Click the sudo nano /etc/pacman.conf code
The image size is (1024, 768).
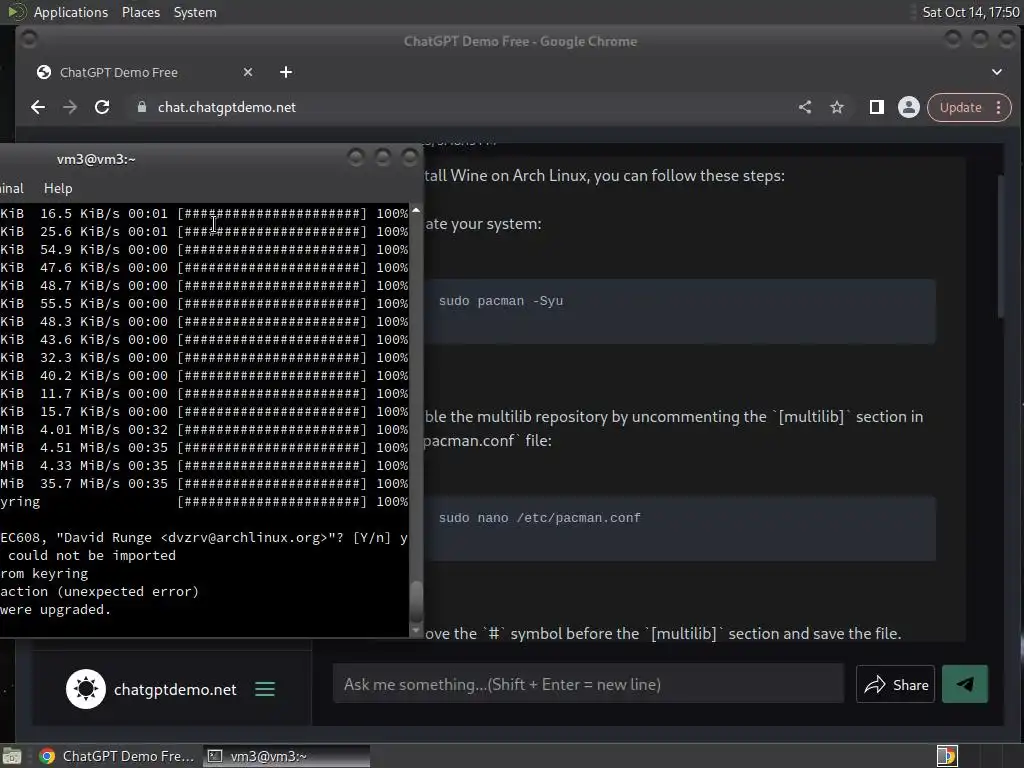[x=539, y=518]
